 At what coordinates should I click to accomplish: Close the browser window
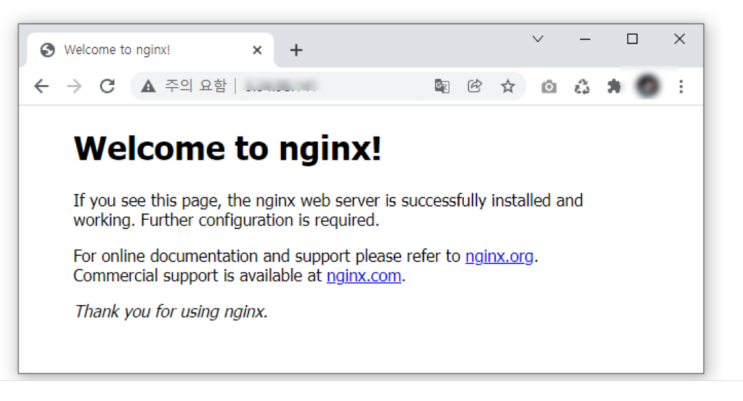click(x=680, y=39)
